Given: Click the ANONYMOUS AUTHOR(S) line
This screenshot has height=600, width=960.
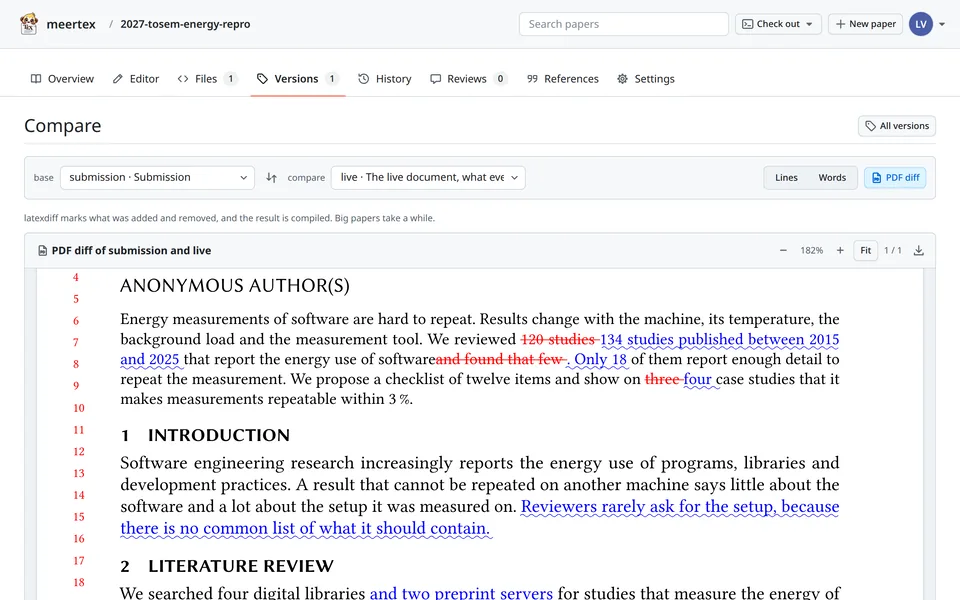Looking at the screenshot, I should (x=234, y=285).
